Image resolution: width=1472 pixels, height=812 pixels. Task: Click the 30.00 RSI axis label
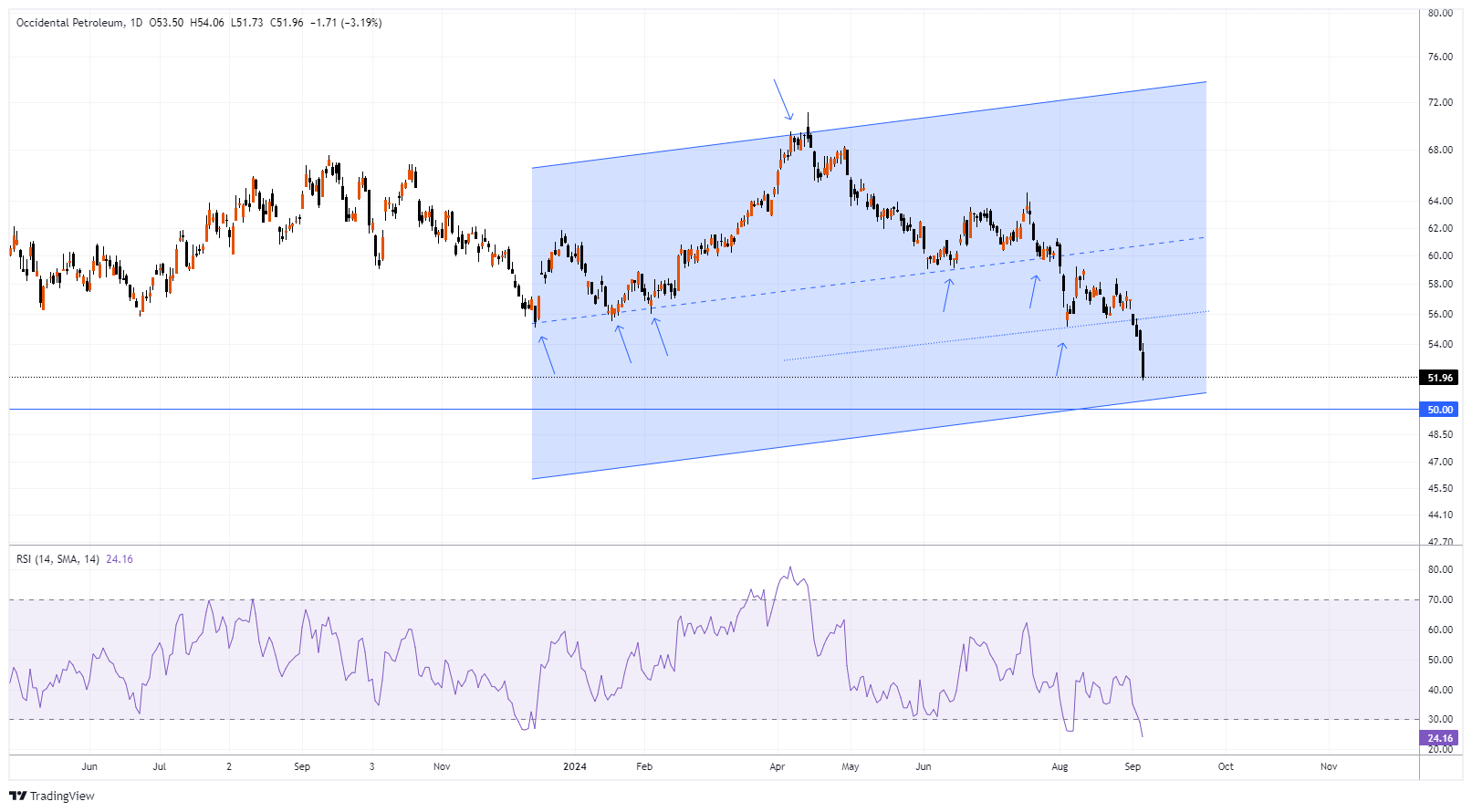1440,719
